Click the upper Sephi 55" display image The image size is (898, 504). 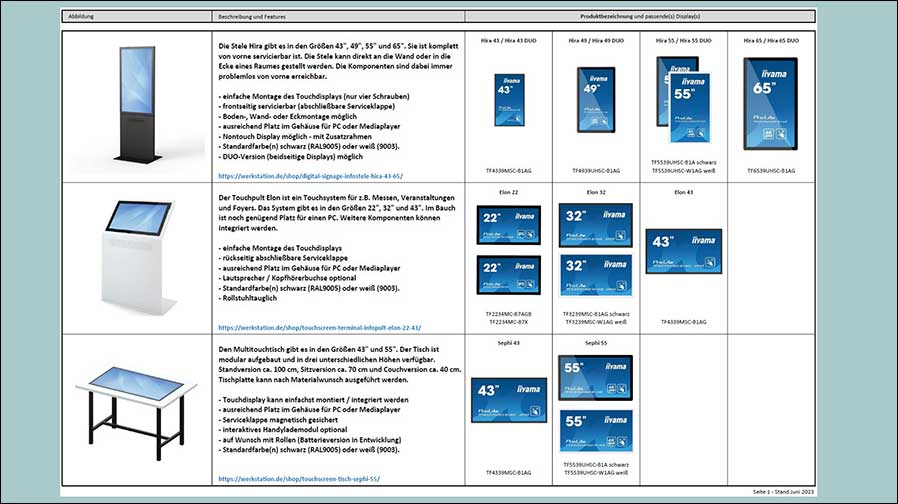pyautogui.click(x=596, y=376)
